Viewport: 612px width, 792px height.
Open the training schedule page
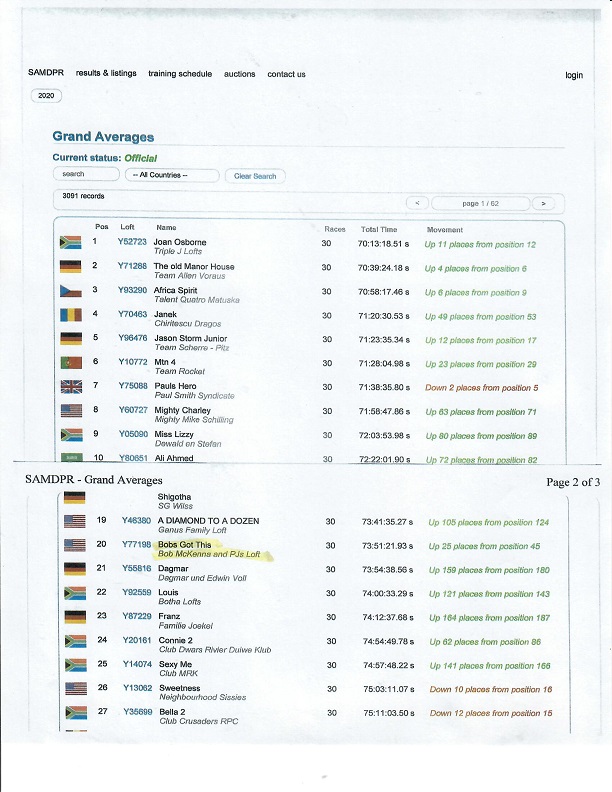point(180,74)
